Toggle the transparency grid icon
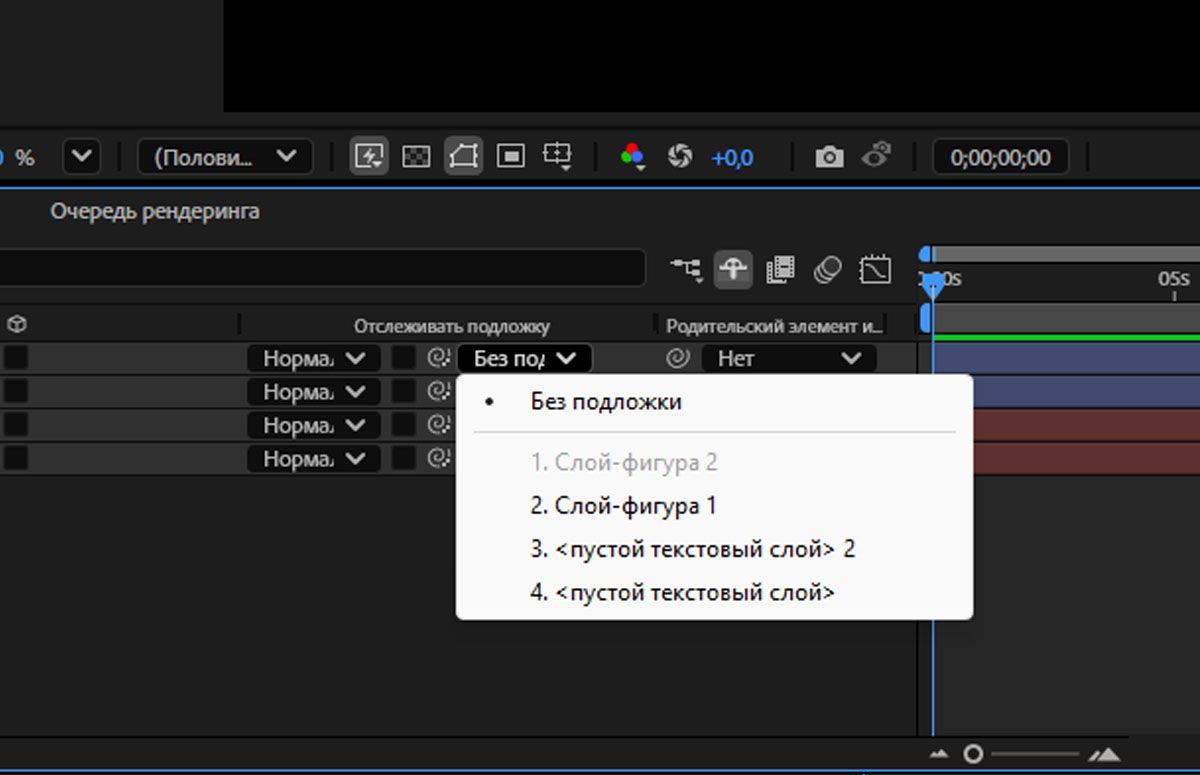The height and width of the screenshot is (775, 1200). point(416,157)
